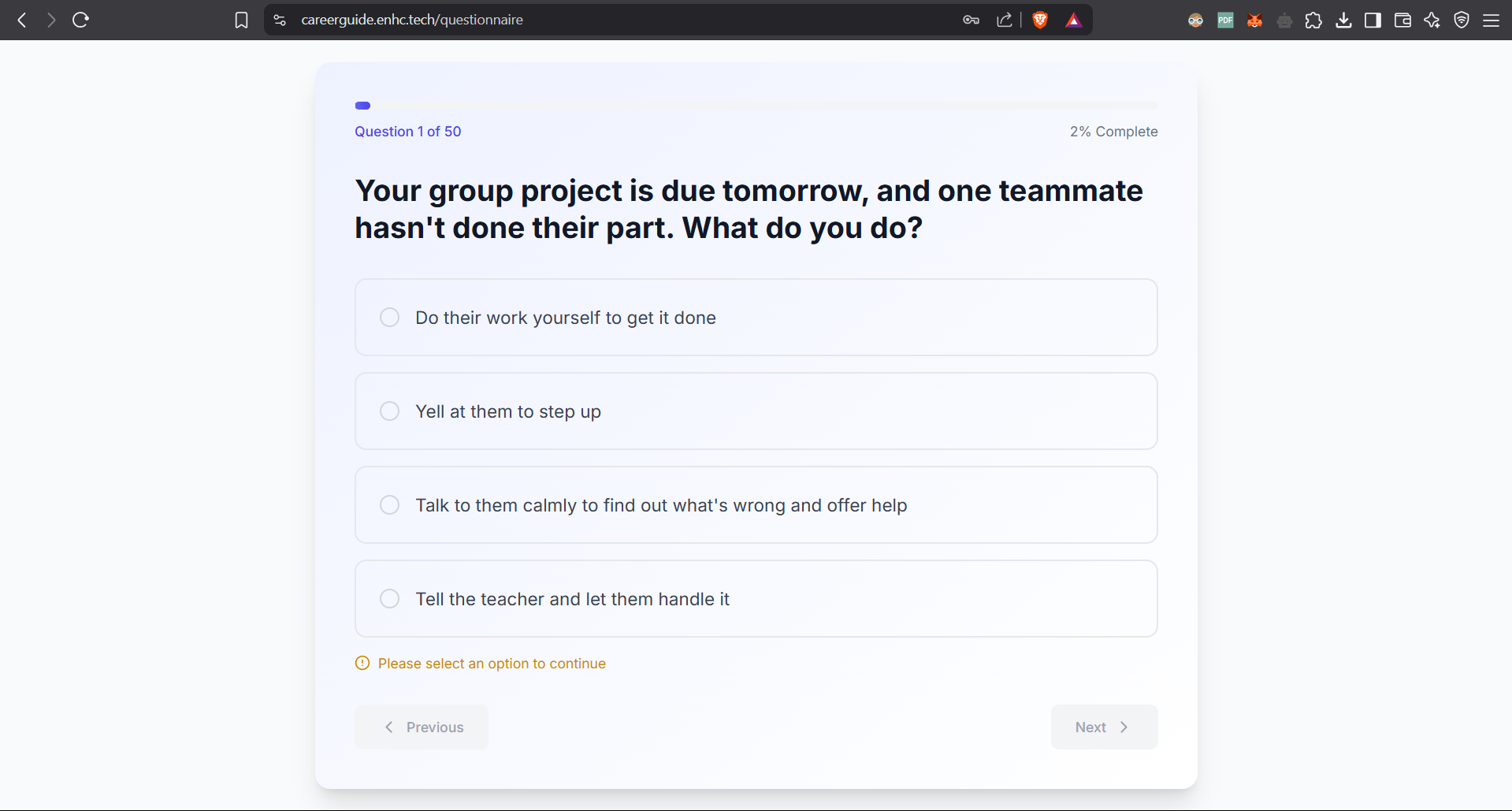Show the Downloads panel
1512x811 pixels.
point(1343,20)
